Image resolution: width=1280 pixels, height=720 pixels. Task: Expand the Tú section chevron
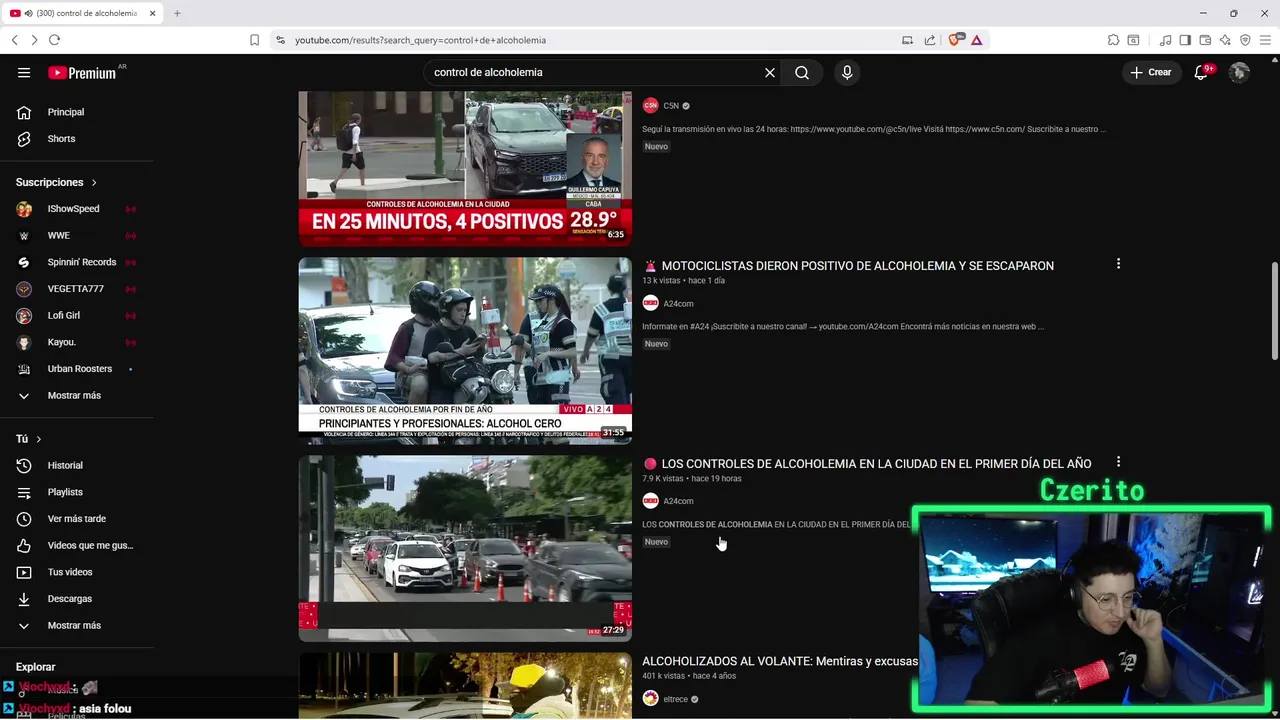[x=38, y=439]
